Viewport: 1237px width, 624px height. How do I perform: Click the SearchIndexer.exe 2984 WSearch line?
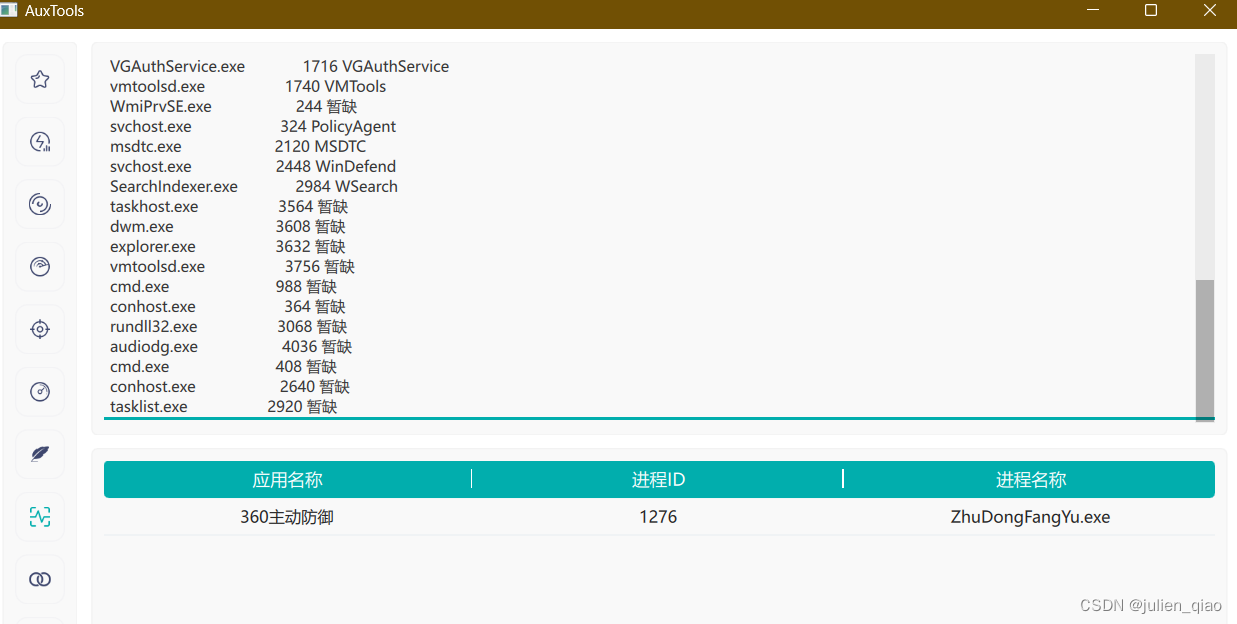click(x=254, y=186)
